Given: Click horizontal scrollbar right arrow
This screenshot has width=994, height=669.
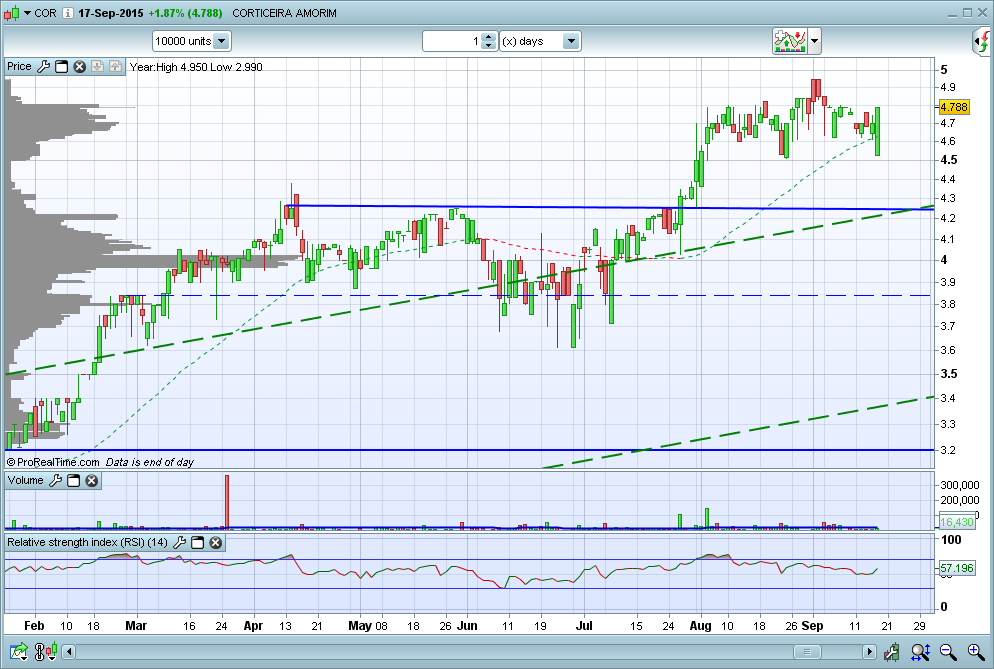Looking at the screenshot, I should [x=869, y=652].
